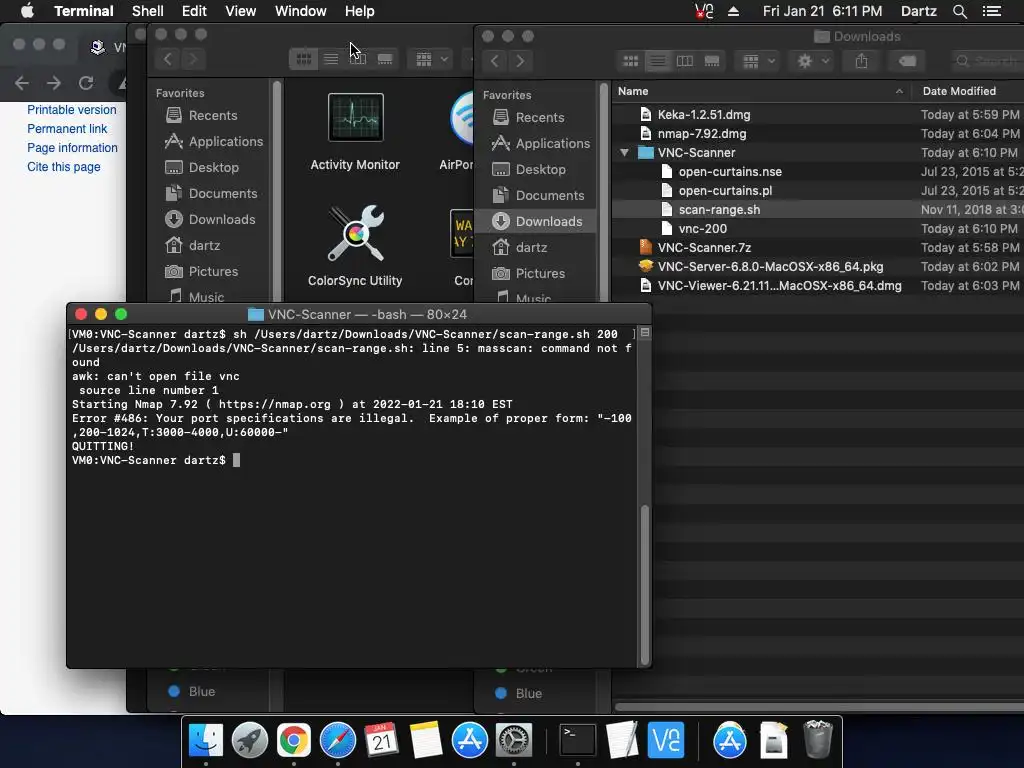Click the Terminal window vertical scrollbar
The image size is (1024, 768).
coord(645,584)
